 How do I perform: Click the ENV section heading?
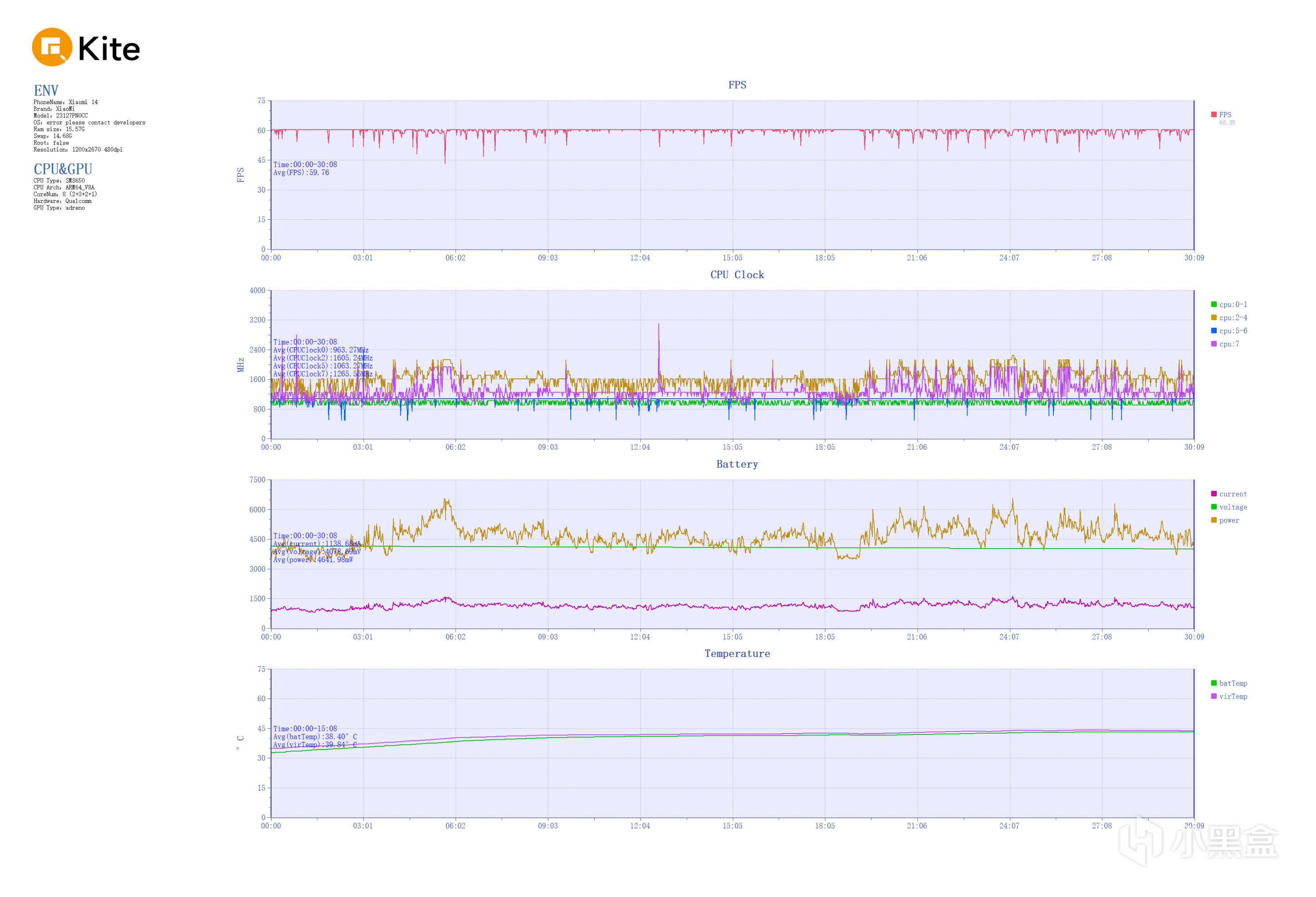click(x=46, y=91)
